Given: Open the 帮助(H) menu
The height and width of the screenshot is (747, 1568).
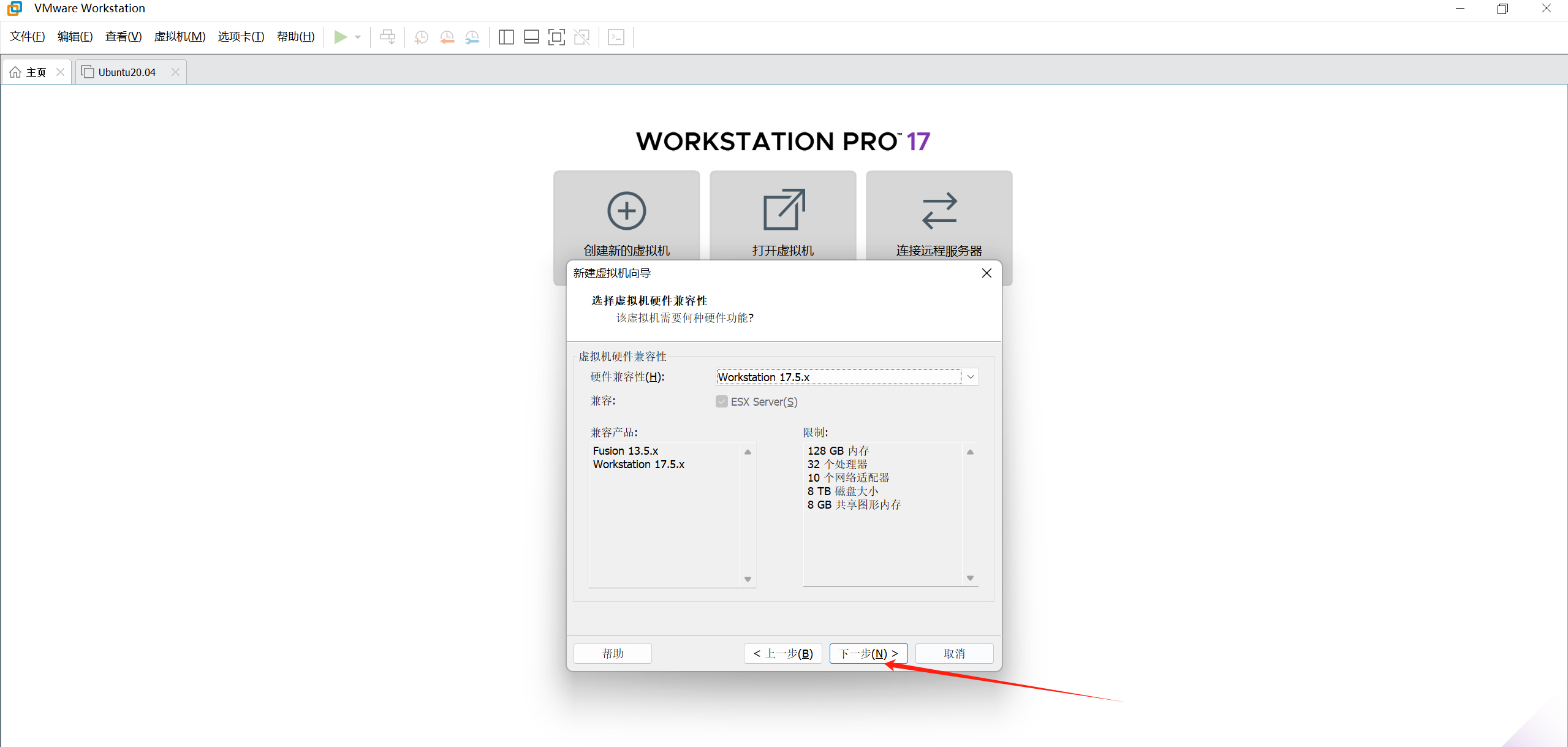Looking at the screenshot, I should pos(295,37).
